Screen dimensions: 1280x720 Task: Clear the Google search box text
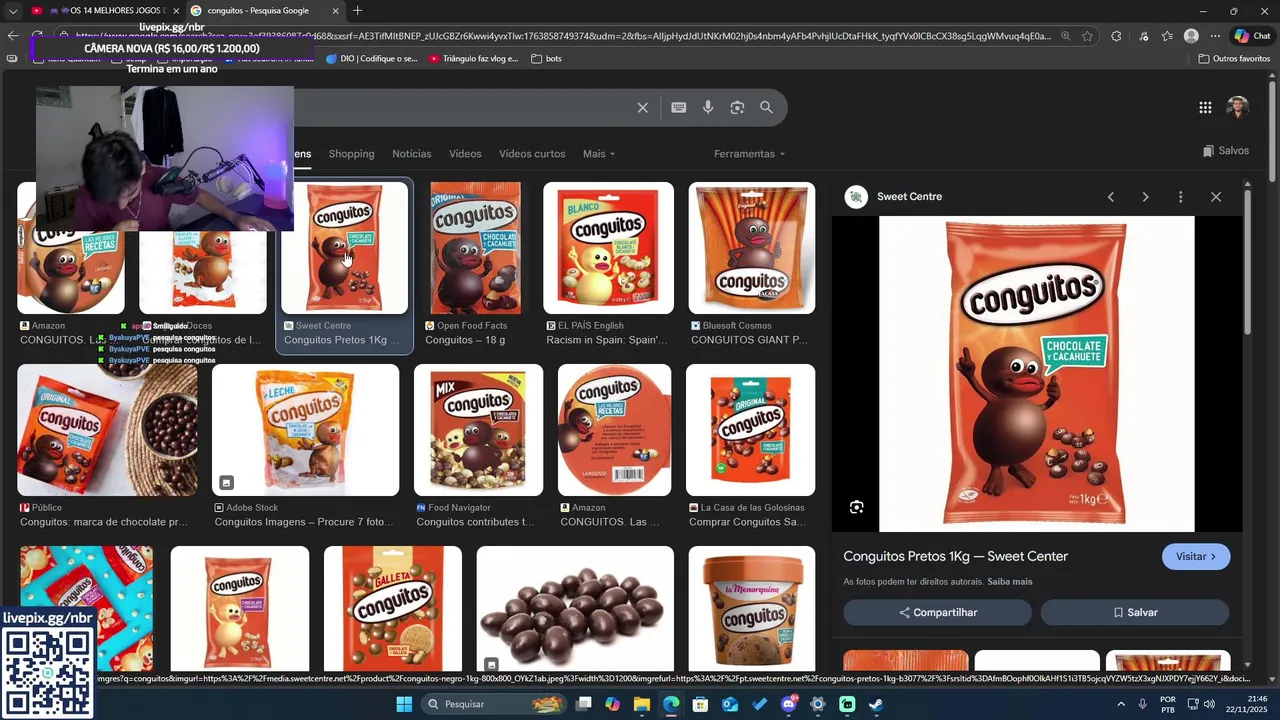click(643, 108)
